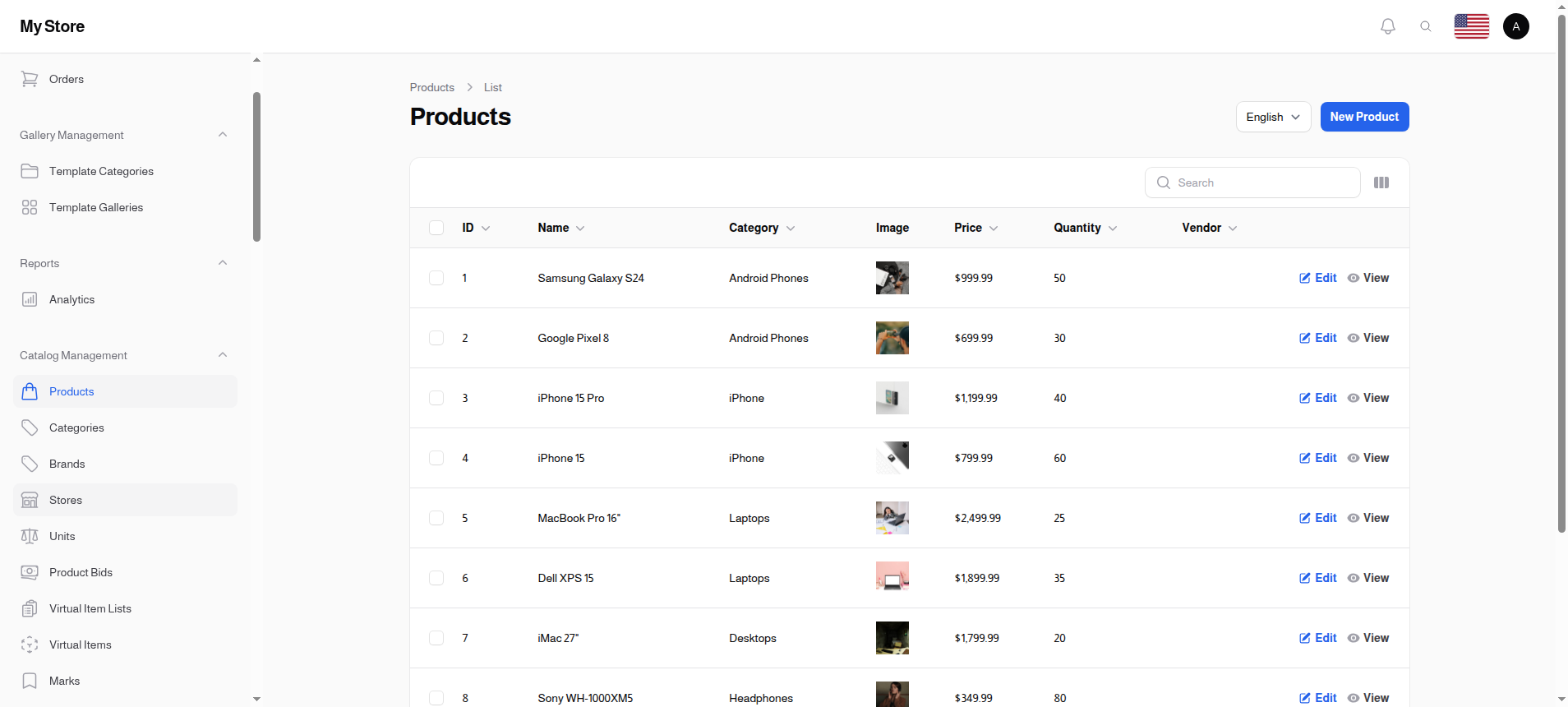Click the Virtual Items cube icon

[30, 645]
